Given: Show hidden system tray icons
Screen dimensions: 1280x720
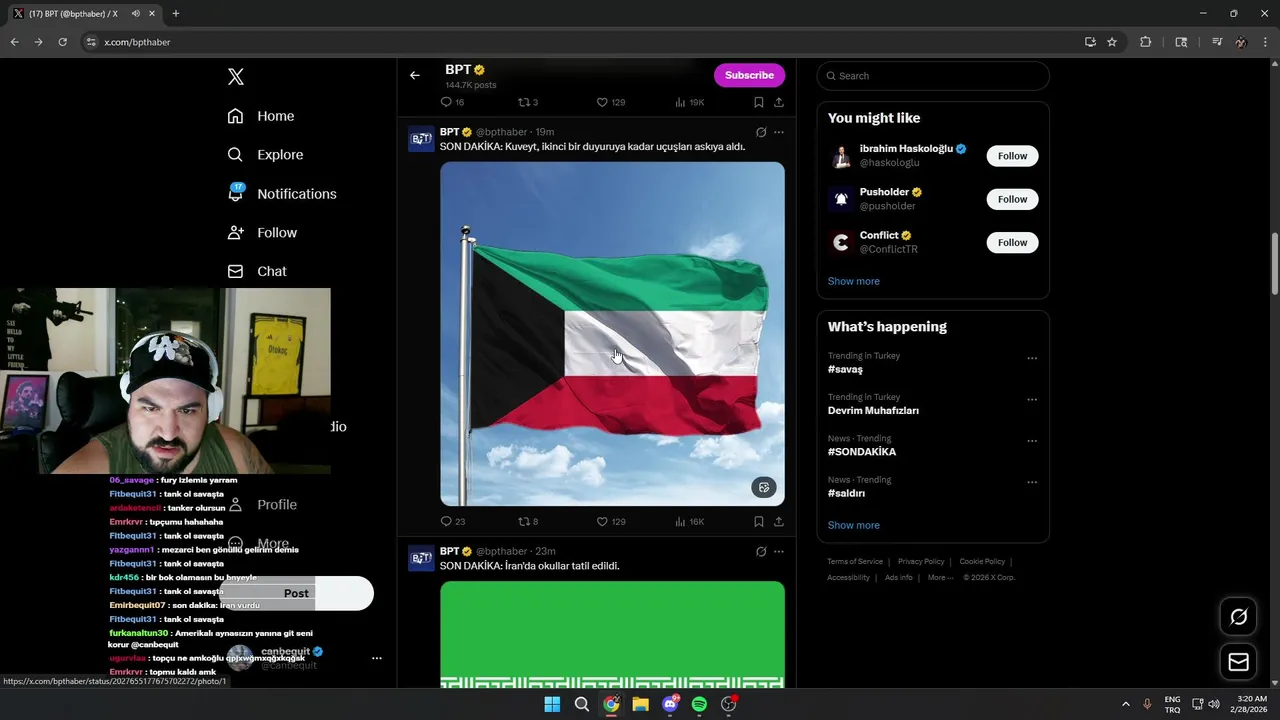Looking at the screenshot, I should click(x=1125, y=704).
